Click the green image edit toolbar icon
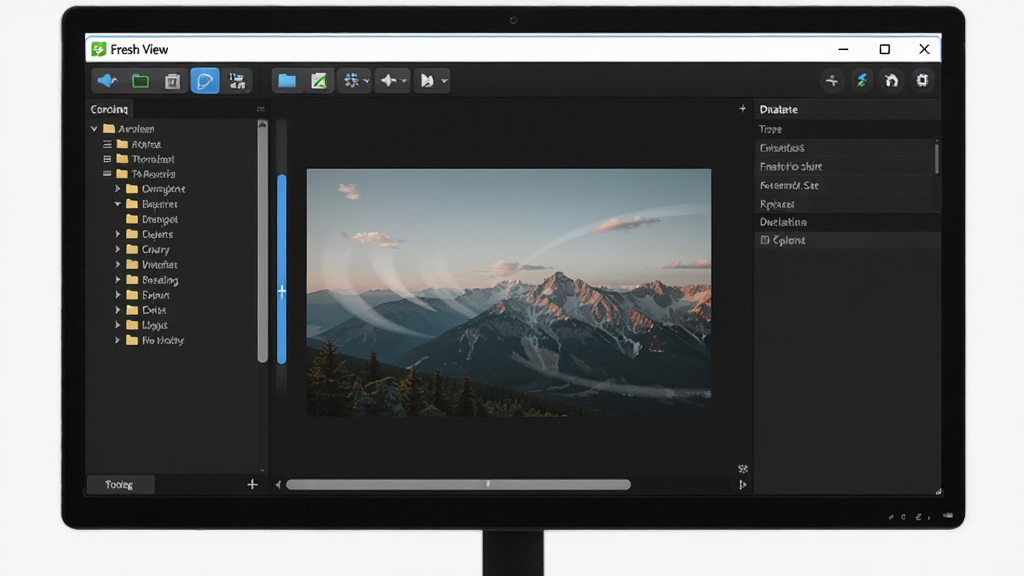The height and width of the screenshot is (576, 1024). (319, 81)
